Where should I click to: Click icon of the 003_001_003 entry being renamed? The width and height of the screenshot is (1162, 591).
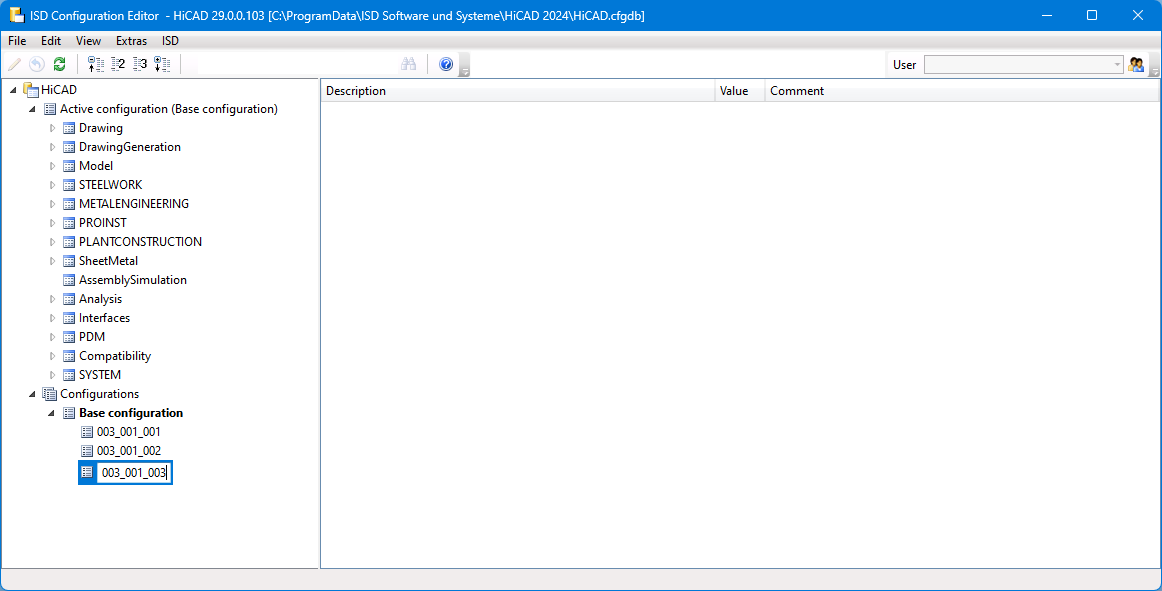[87, 472]
